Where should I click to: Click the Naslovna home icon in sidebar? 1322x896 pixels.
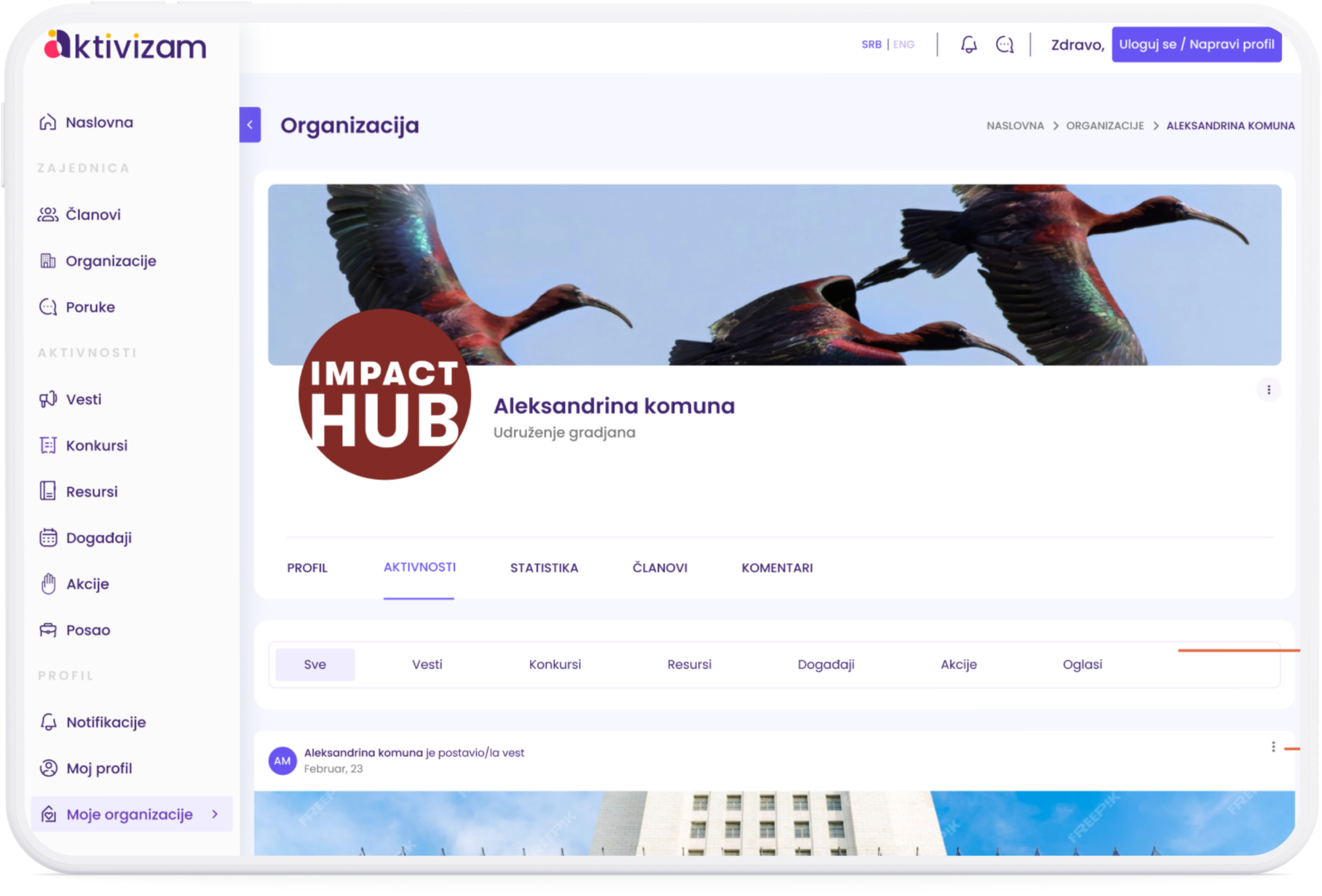pyautogui.click(x=48, y=122)
